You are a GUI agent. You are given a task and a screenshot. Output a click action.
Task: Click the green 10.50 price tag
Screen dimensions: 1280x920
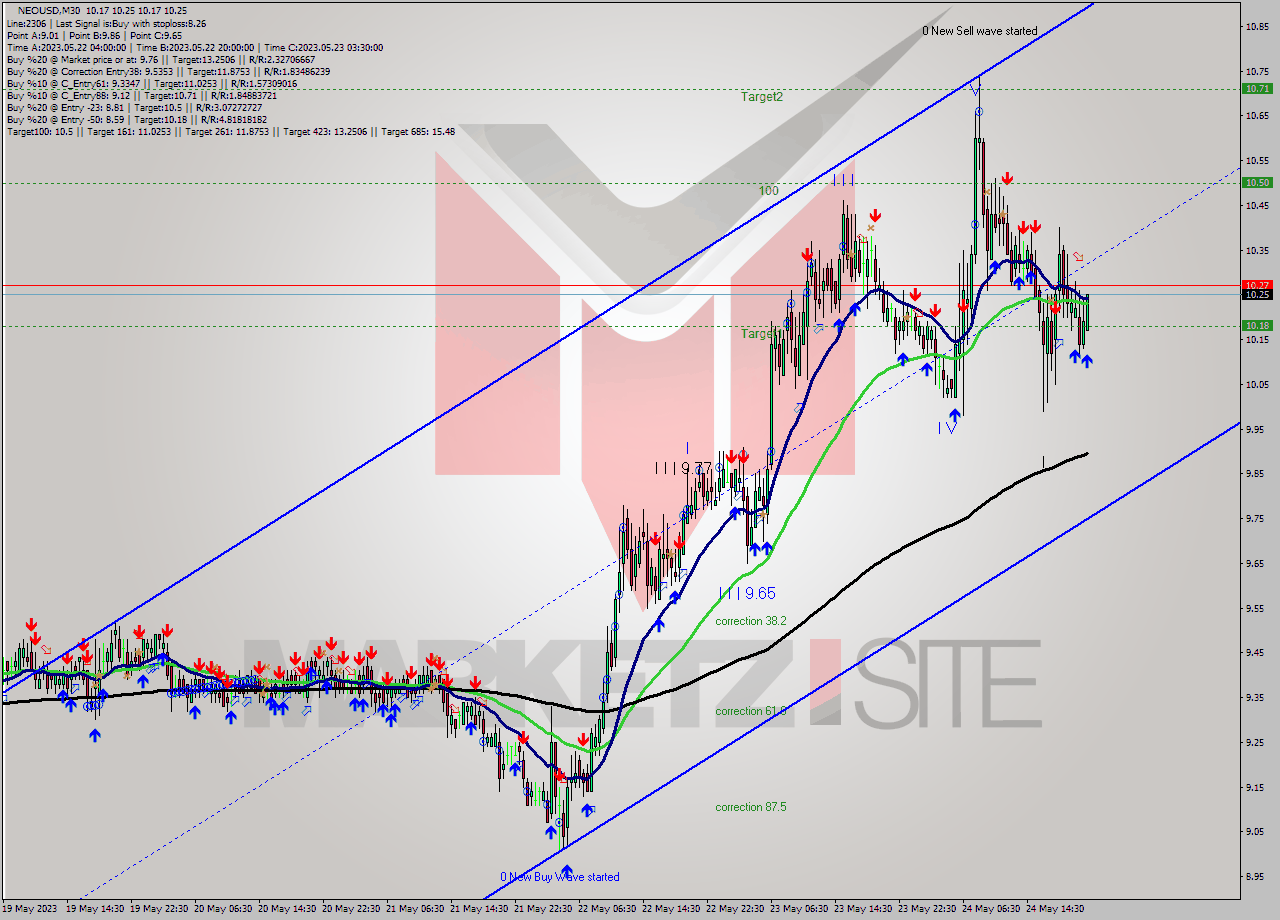click(x=1257, y=183)
